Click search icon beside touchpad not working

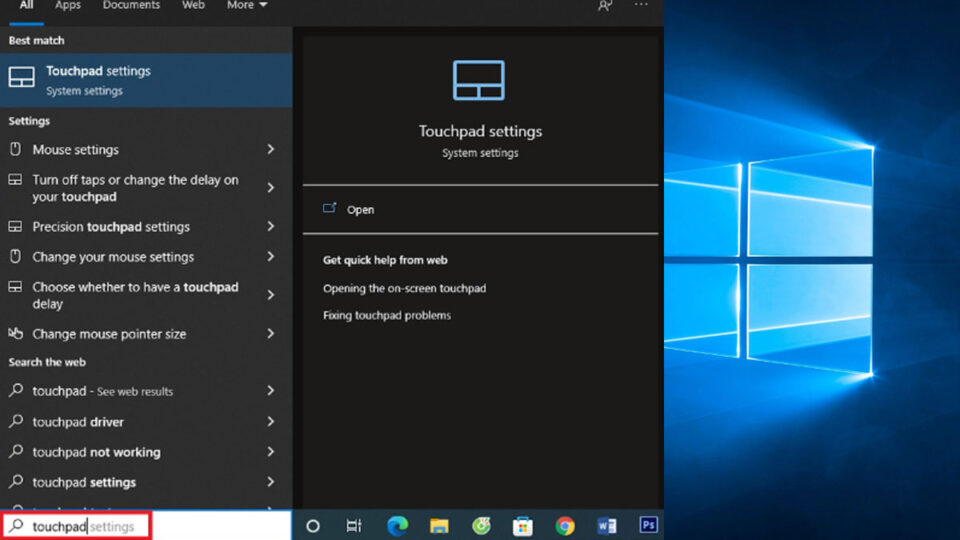coord(16,451)
